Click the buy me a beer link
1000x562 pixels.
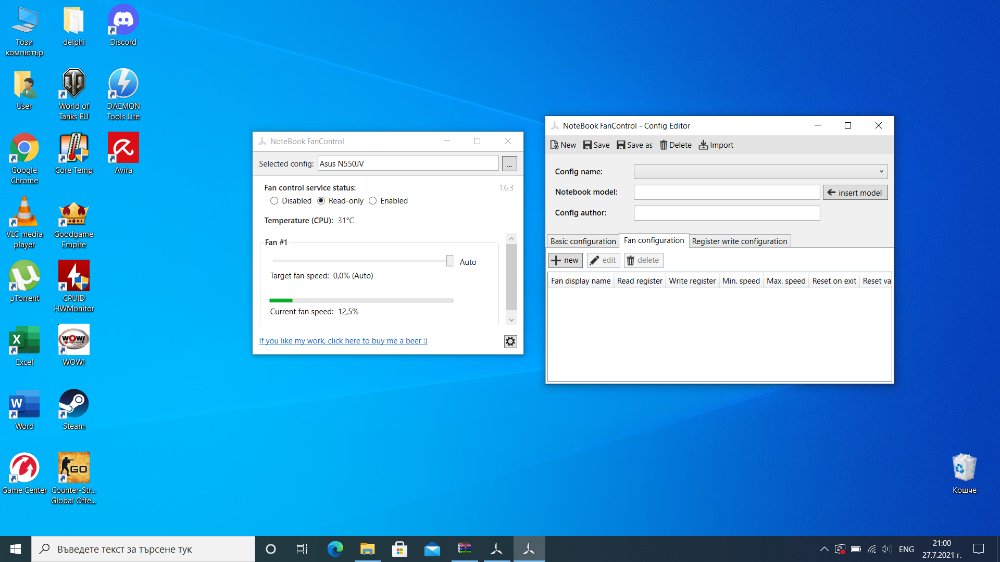pos(343,341)
